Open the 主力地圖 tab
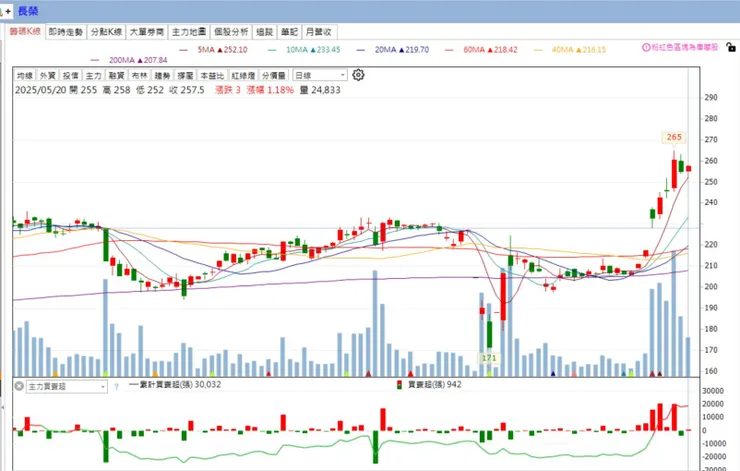Screen dimensions: 740x471 tap(189, 32)
